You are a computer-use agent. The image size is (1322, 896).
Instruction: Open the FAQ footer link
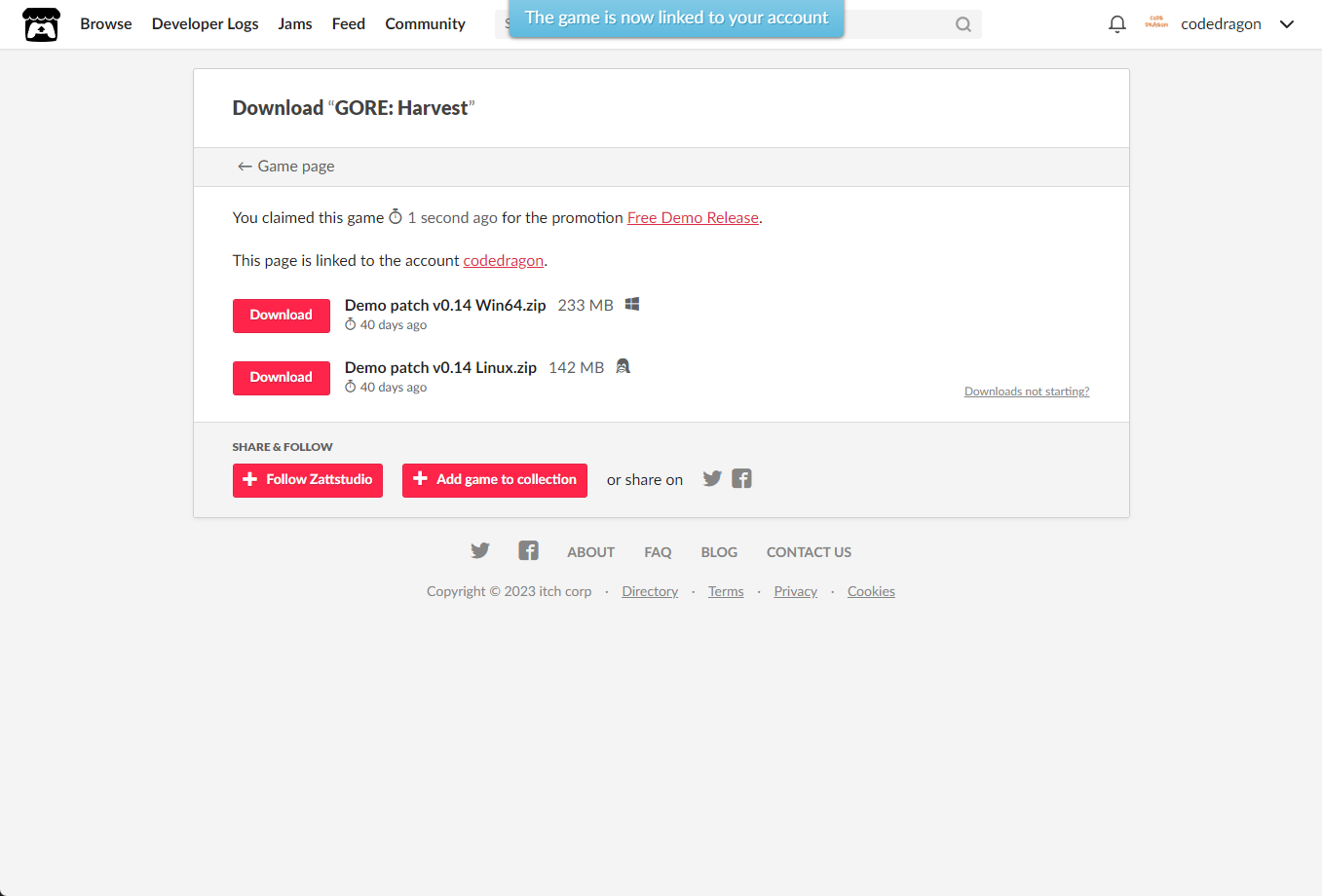(x=658, y=552)
